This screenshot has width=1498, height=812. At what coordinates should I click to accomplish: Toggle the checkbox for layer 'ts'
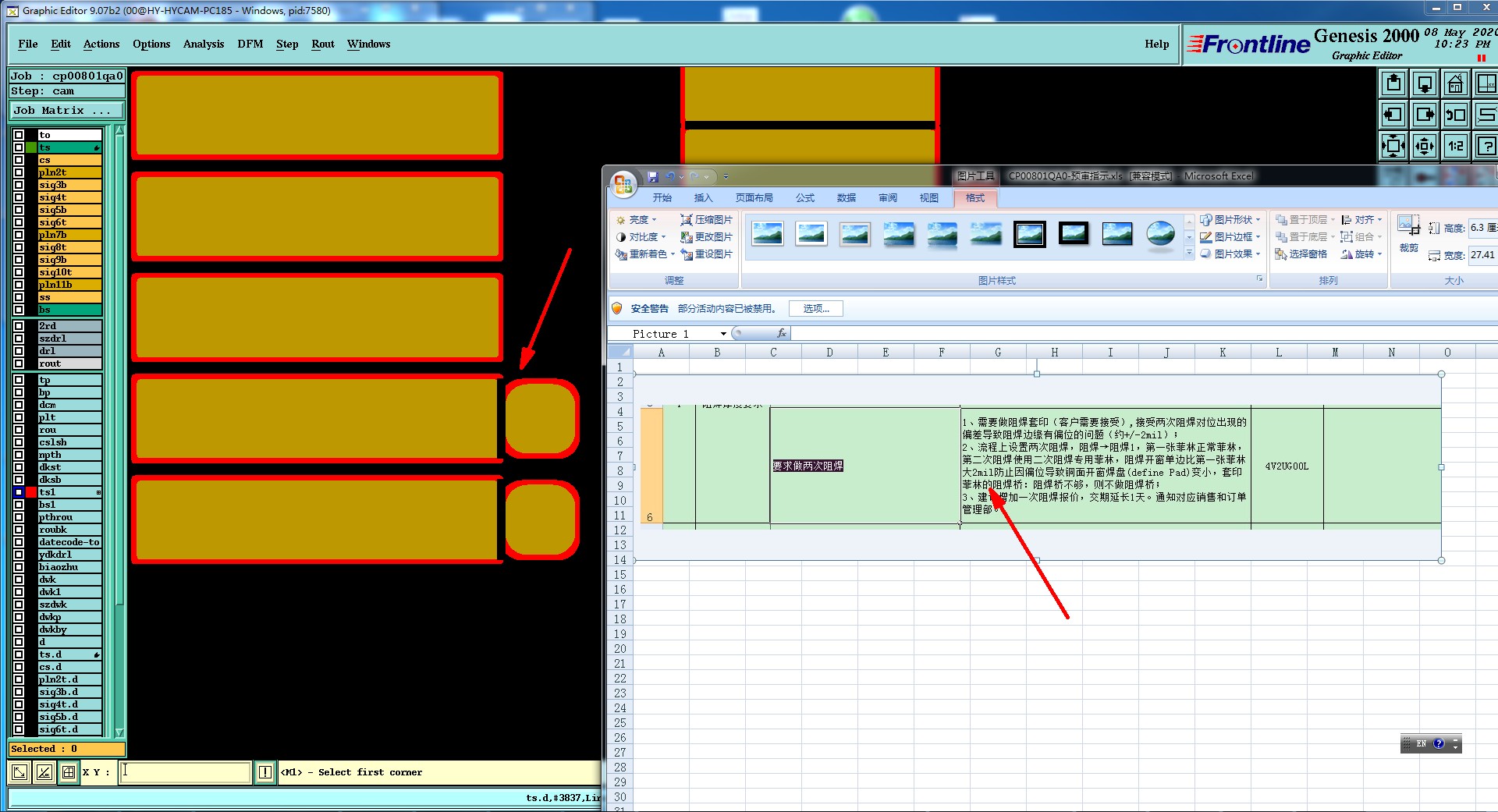[19, 147]
